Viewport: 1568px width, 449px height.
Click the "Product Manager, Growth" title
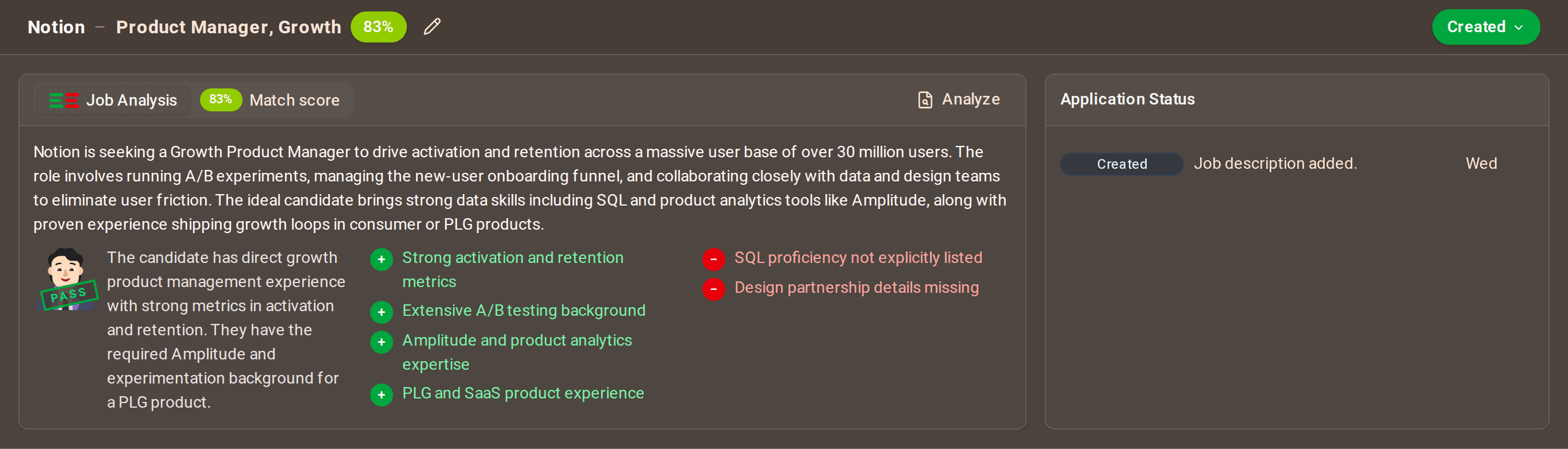[x=228, y=27]
